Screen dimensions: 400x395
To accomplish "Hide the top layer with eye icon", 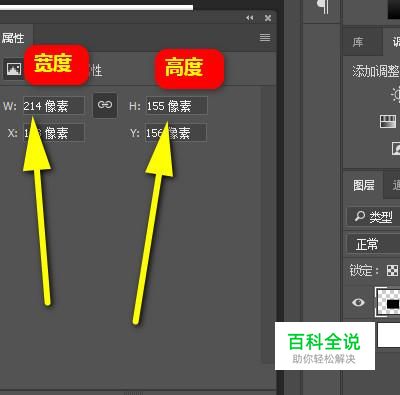I will (x=358, y=302).
